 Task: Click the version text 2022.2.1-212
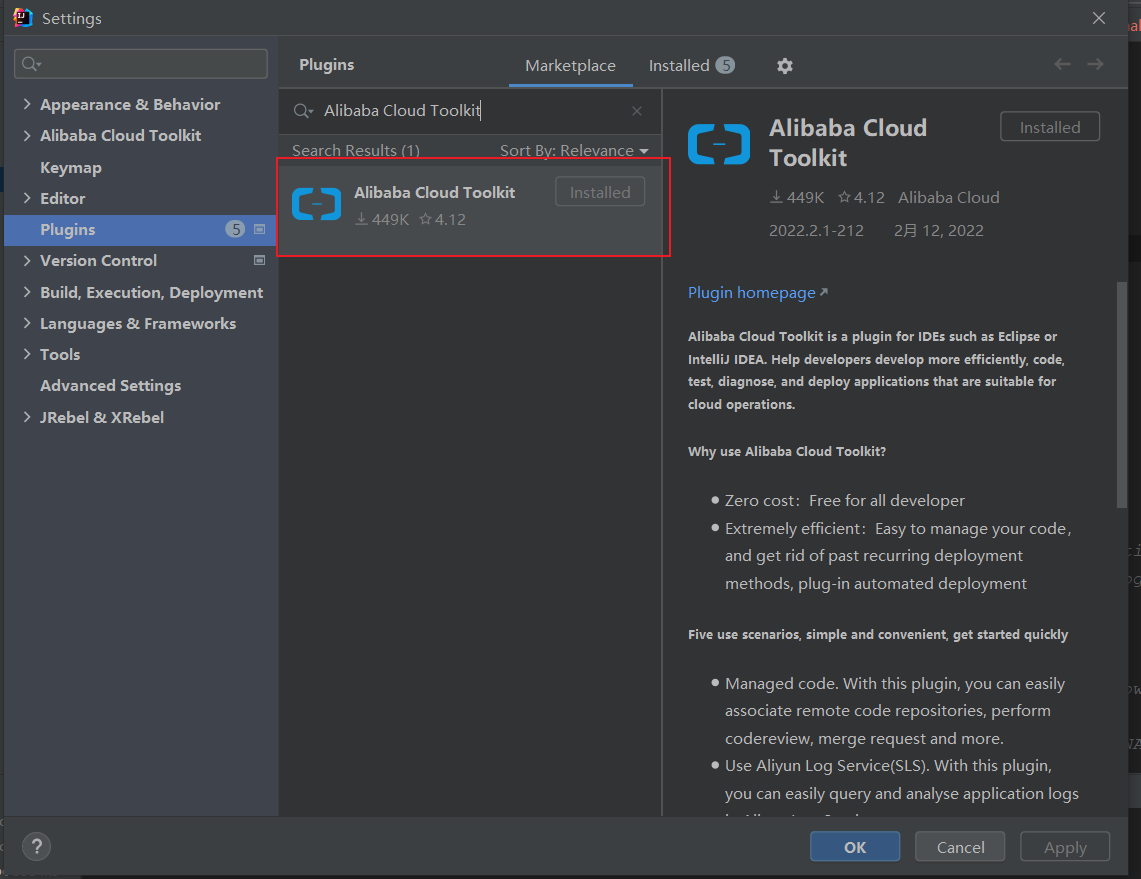(x=816, y=231)
